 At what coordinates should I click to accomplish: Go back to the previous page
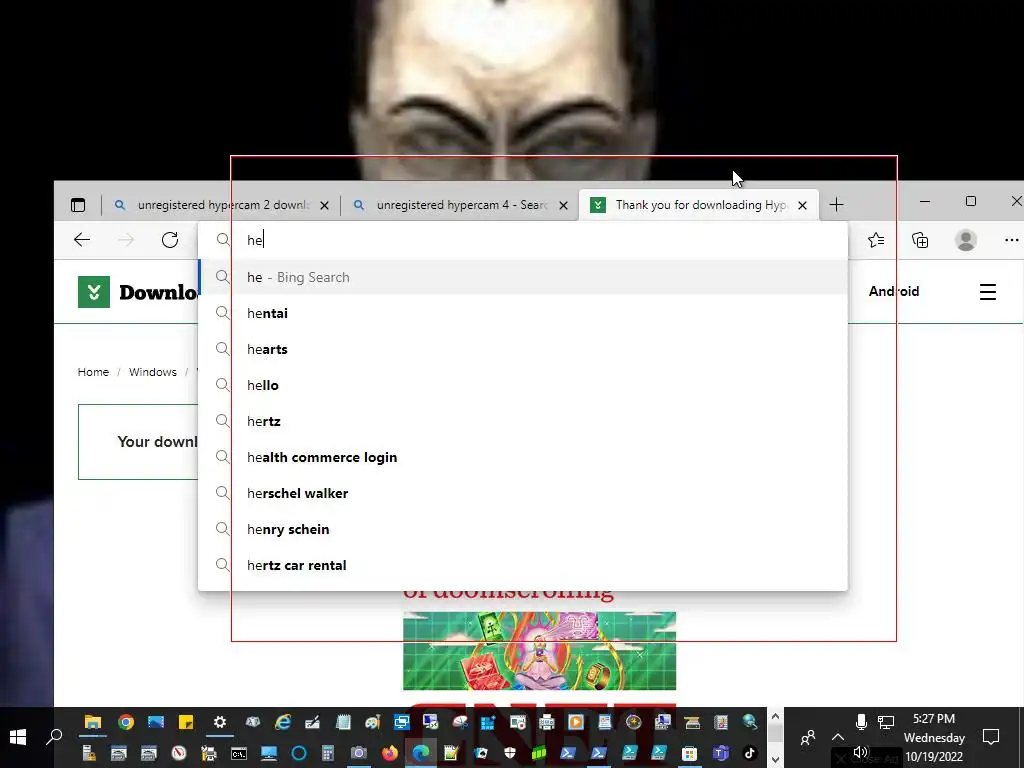pyautogui.click(x=82, y=240)
